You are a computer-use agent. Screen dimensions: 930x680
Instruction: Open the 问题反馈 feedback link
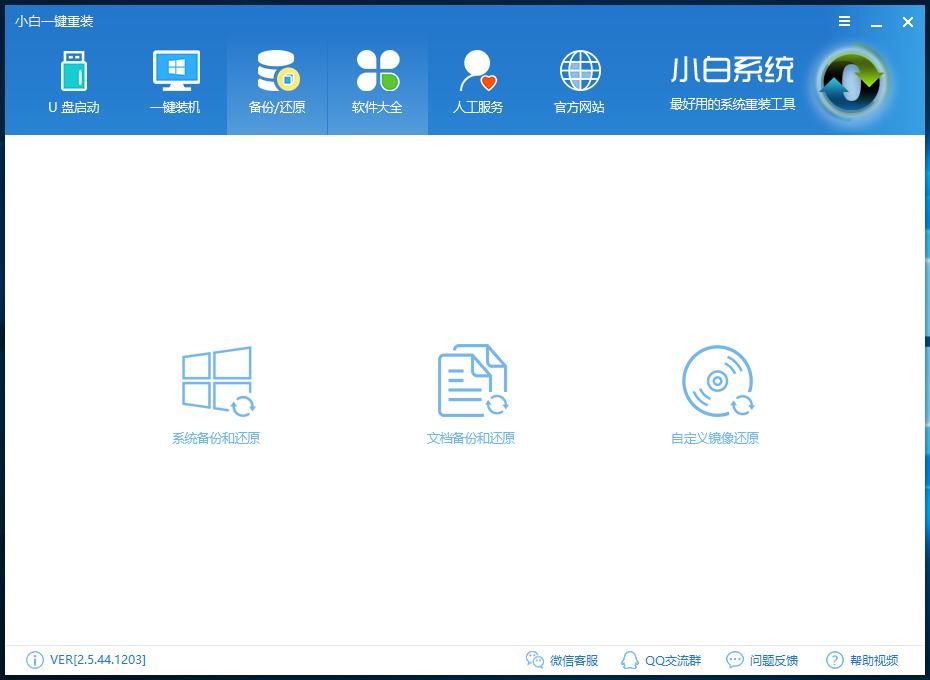773,660
